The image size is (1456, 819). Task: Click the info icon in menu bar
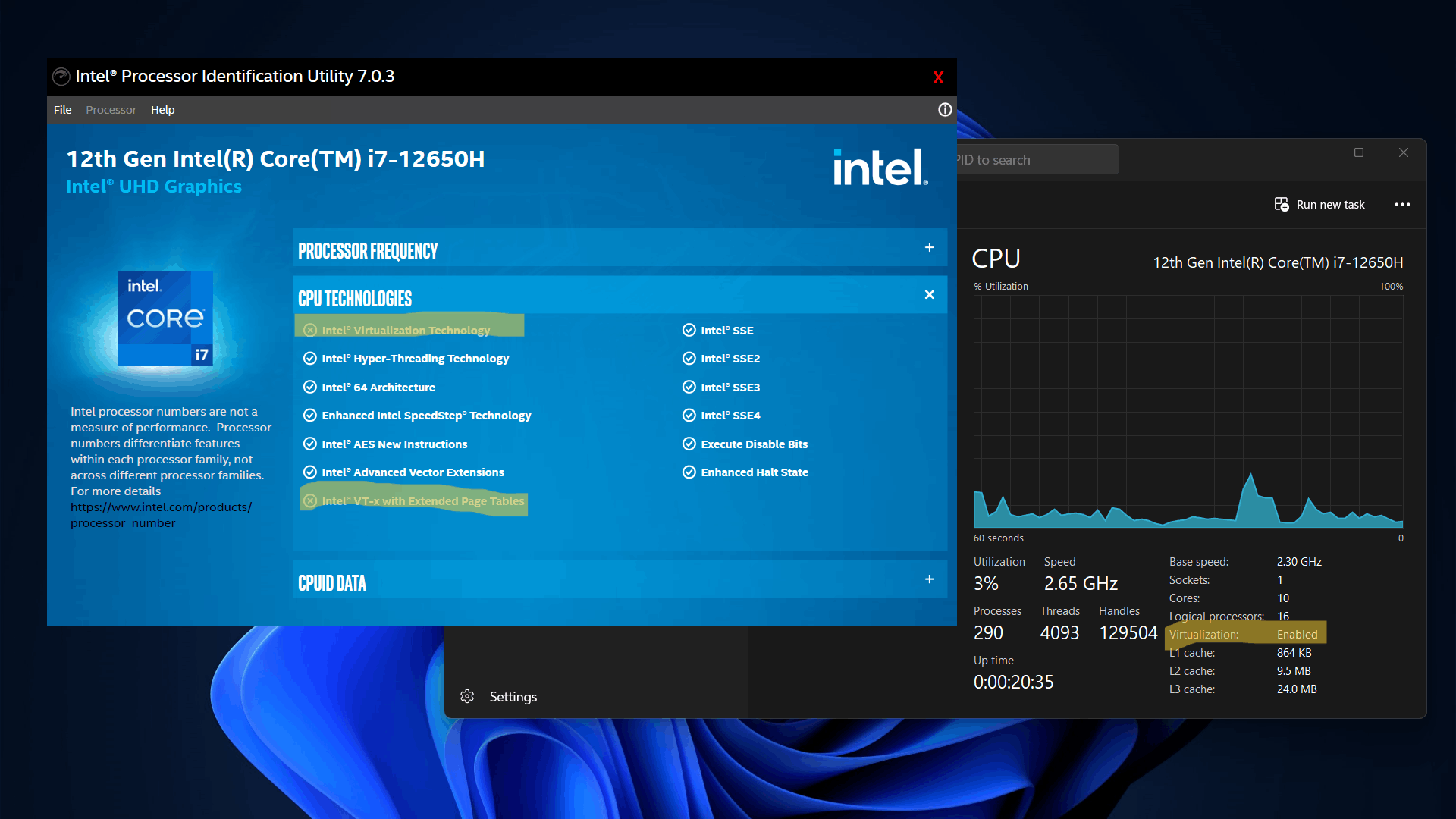[944, 110]
